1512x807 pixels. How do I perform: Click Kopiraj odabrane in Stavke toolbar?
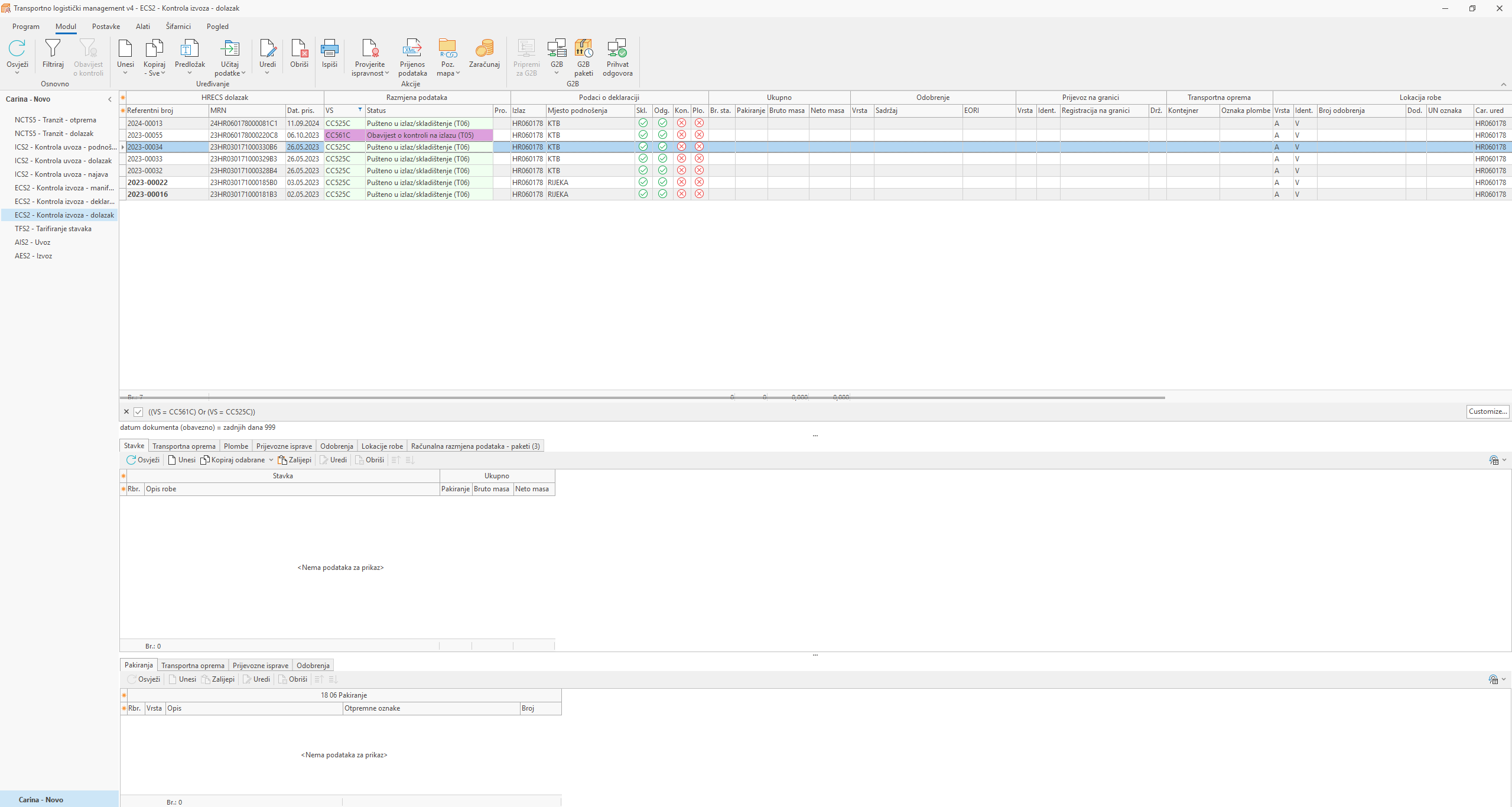[x=232, y=460]
